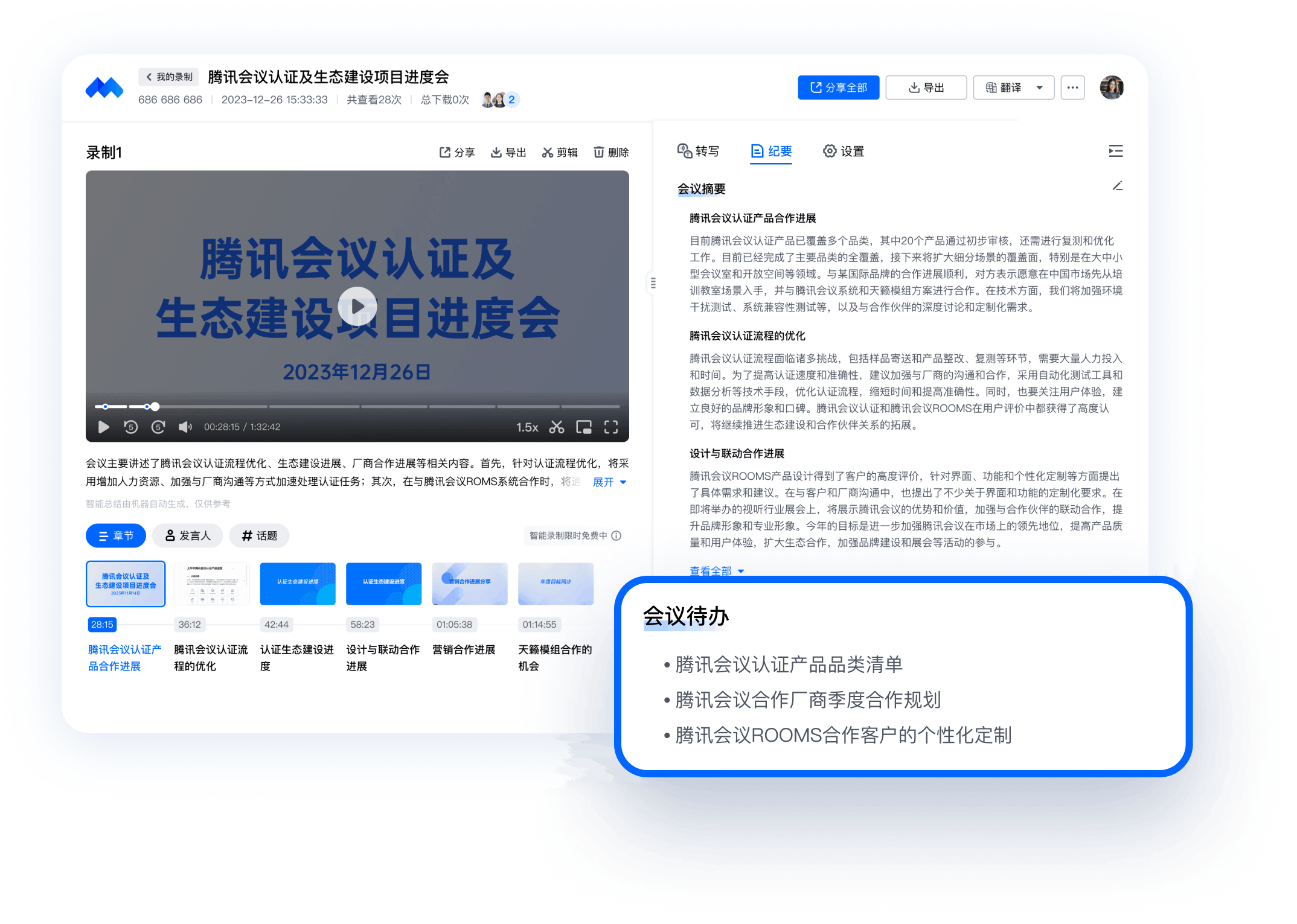Click the 分享全部 button
Viewport: 1297px width, 924px height.
838,88
